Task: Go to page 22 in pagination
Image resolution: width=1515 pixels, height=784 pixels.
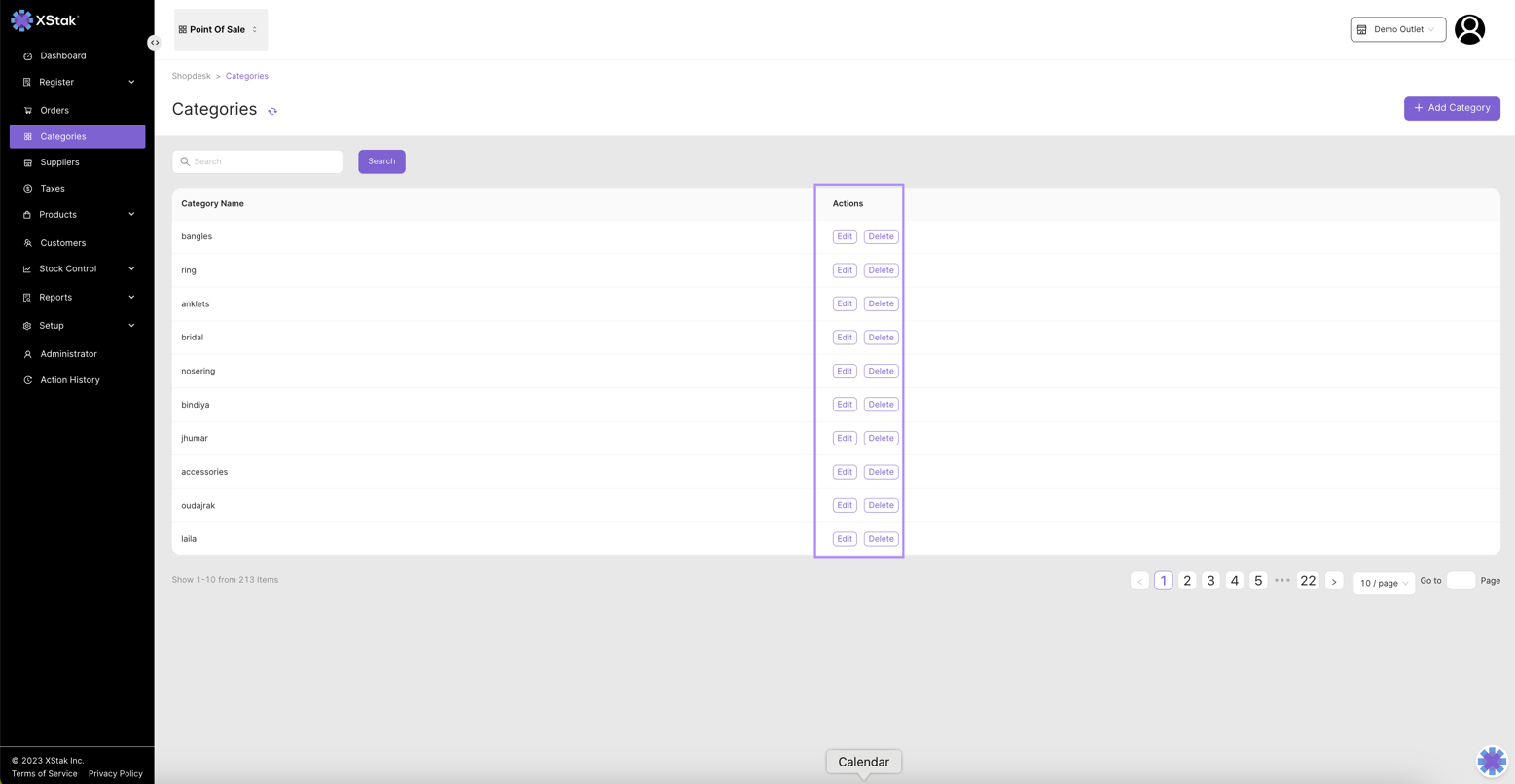Action: click(1307, 581)
